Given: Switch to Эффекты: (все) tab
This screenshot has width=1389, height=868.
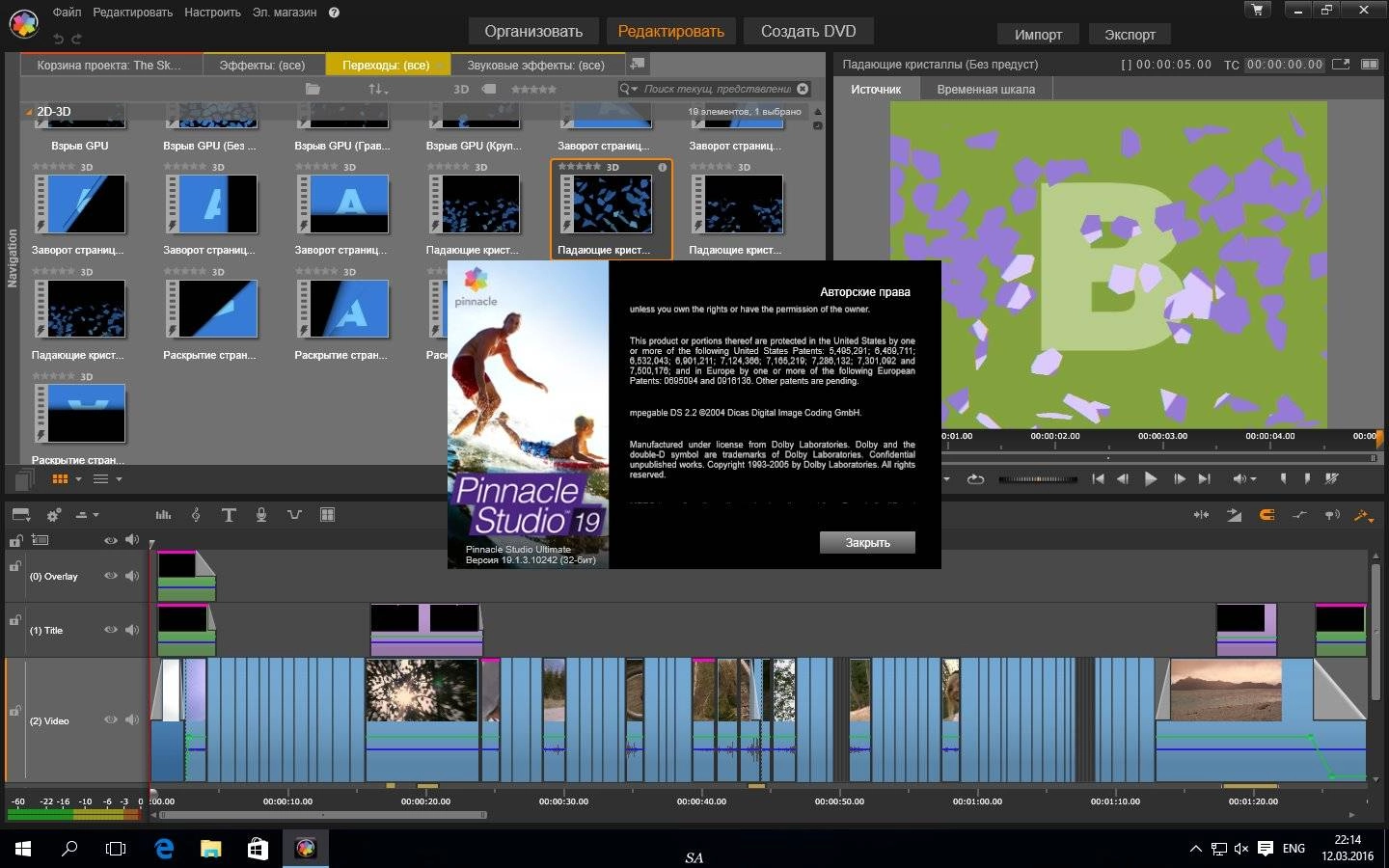Looking at the screenshot, I should (262, 65).
